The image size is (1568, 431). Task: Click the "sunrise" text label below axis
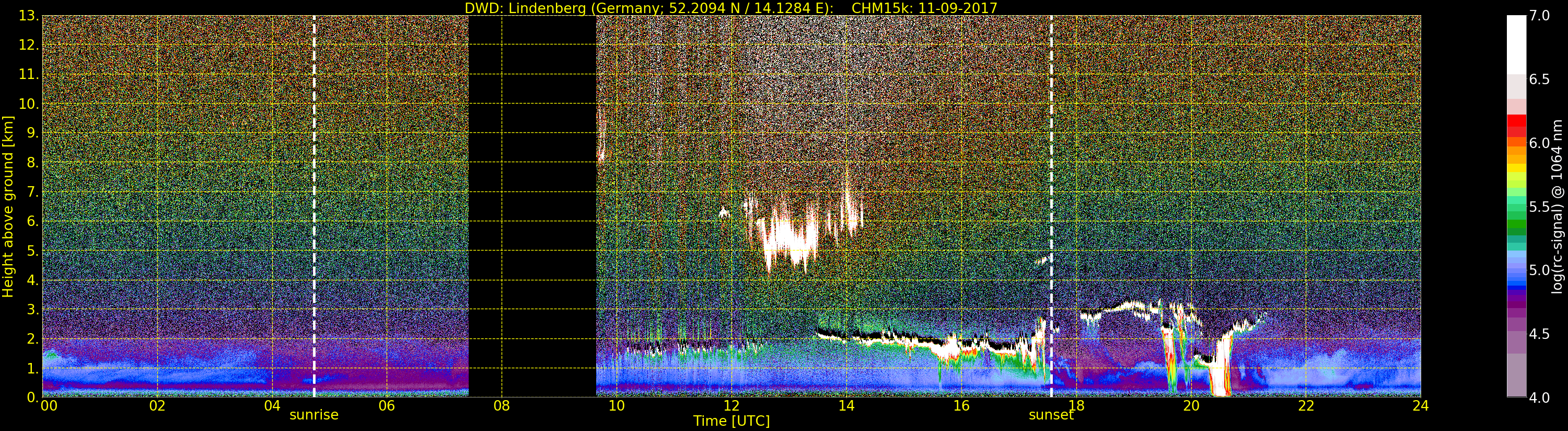[313, 415]
